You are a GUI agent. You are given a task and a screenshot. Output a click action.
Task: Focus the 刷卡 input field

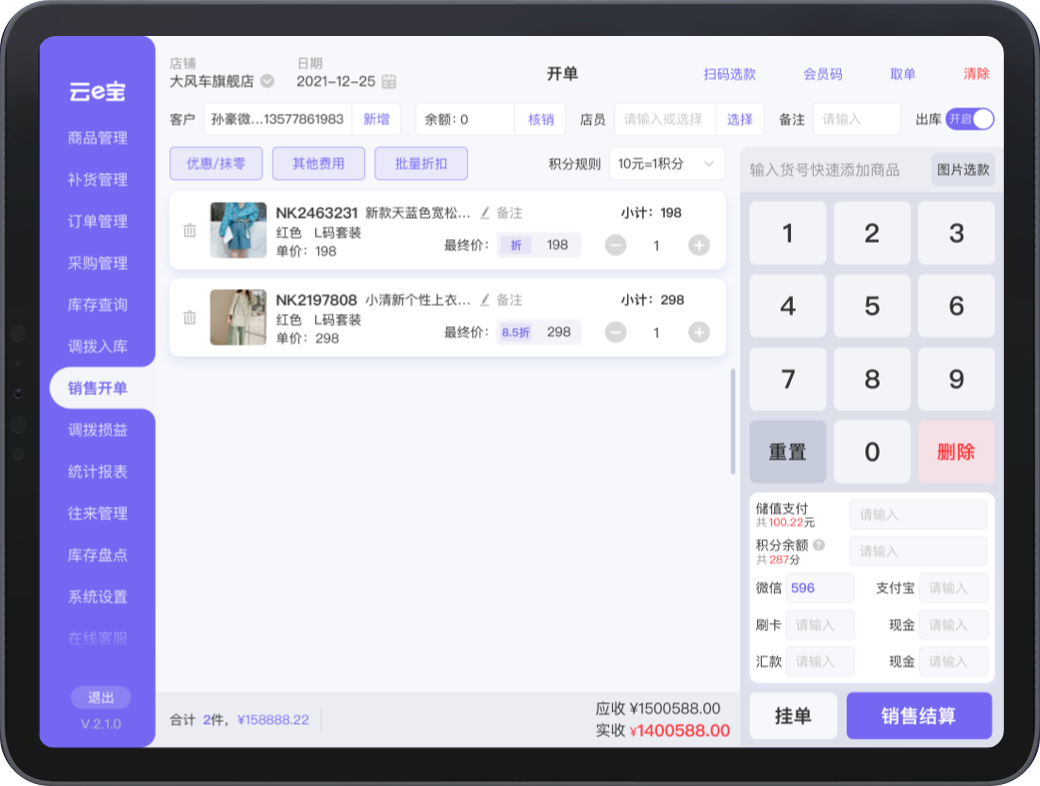[x=820, y=625]
